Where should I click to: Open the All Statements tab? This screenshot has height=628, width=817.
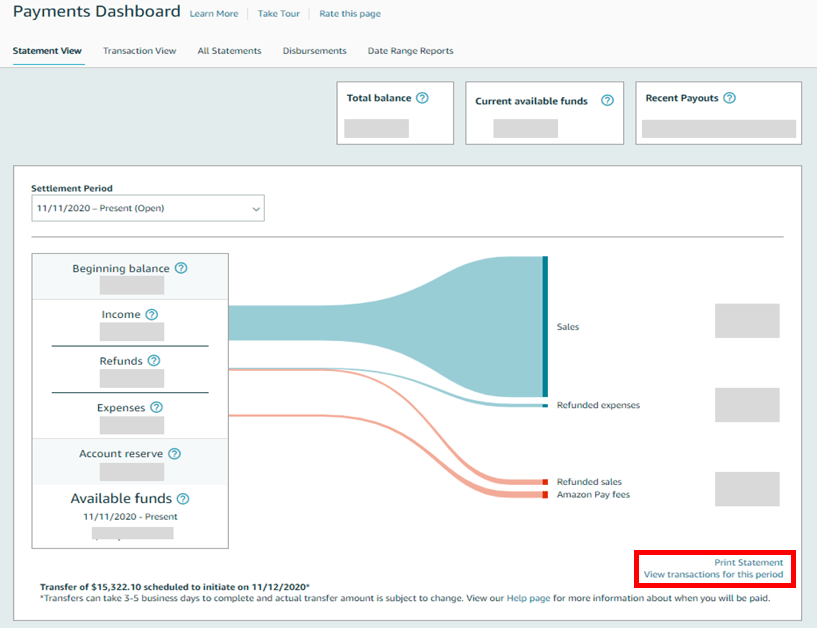[x=229, y=51]
